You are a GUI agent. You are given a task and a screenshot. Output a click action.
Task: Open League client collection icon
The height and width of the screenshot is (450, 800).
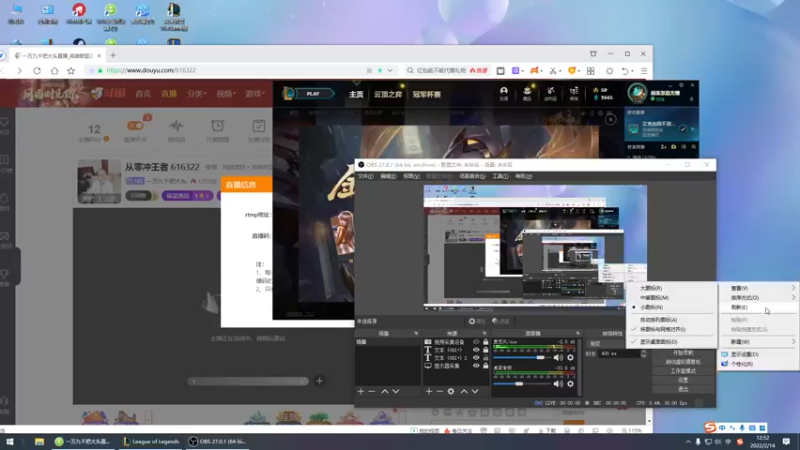527,93
